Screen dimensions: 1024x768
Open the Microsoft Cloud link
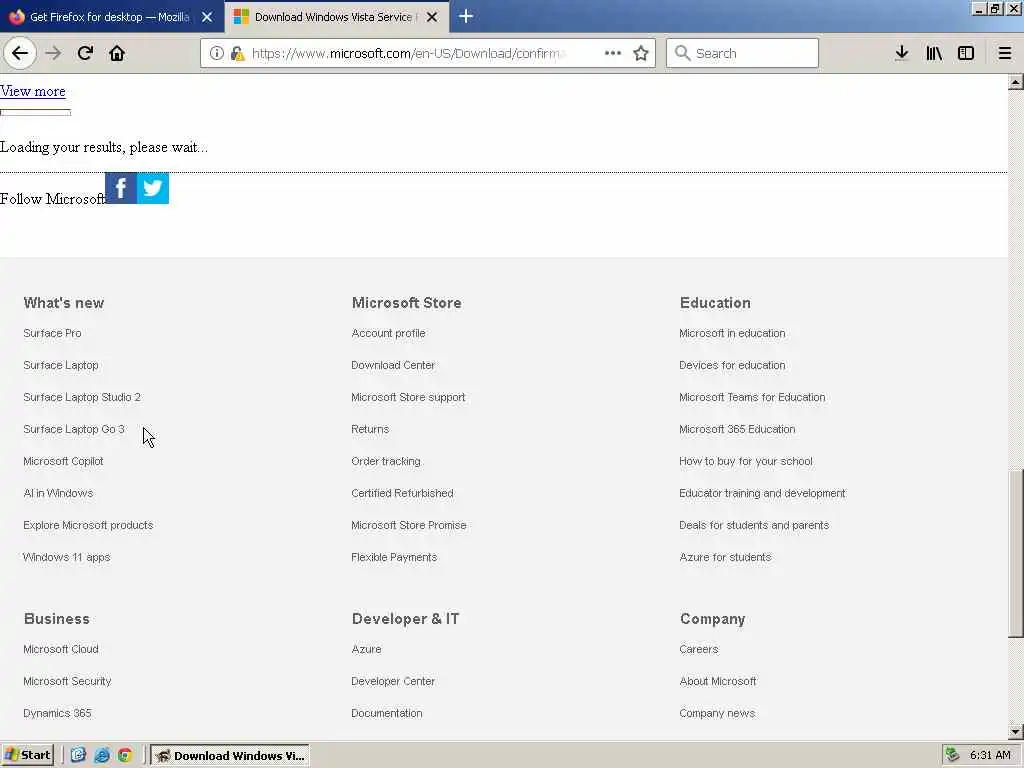(61, 649)
